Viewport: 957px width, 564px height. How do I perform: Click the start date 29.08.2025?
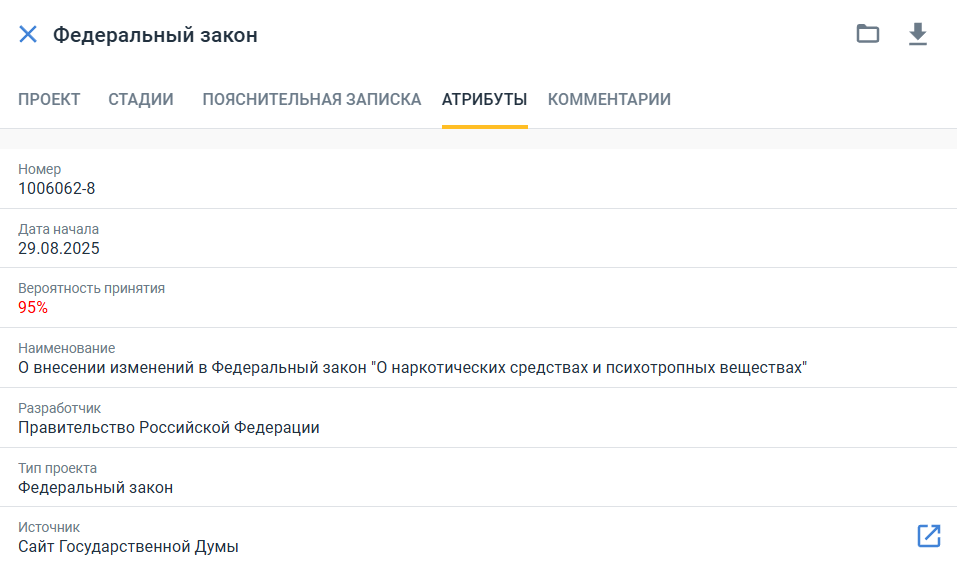(59, 248)
